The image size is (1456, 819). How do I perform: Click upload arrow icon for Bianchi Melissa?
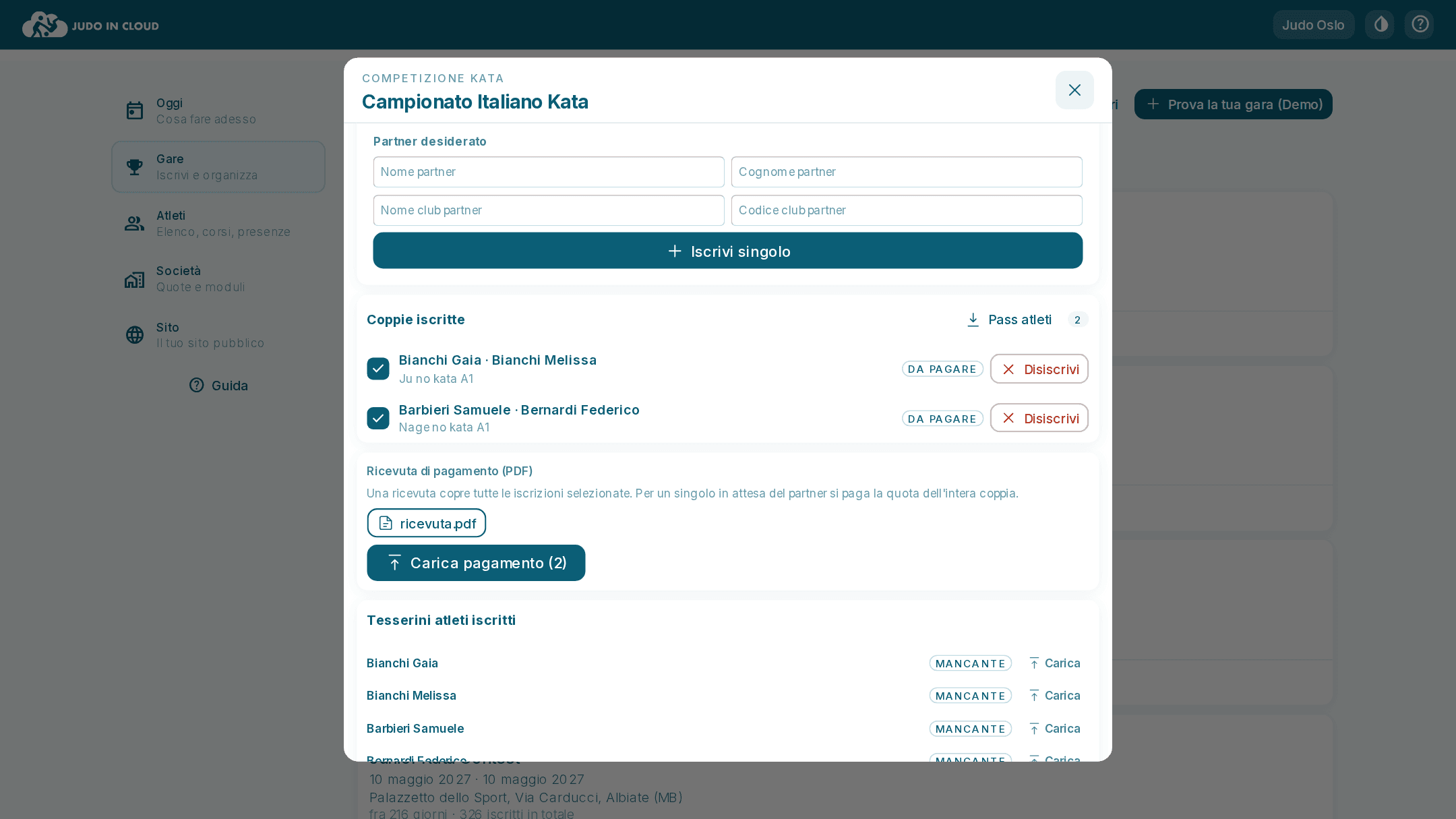[x=1034, y=696]
